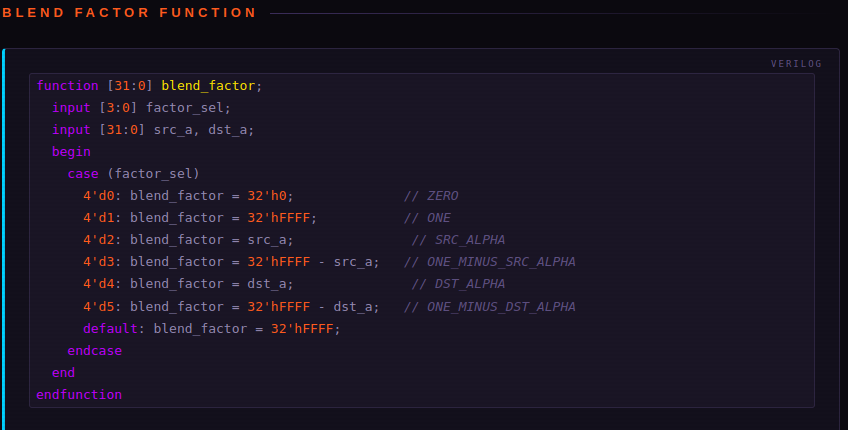Screen dimensions: 848x430
Task: Click the 4'd0 case label
Action: (98, 196)
